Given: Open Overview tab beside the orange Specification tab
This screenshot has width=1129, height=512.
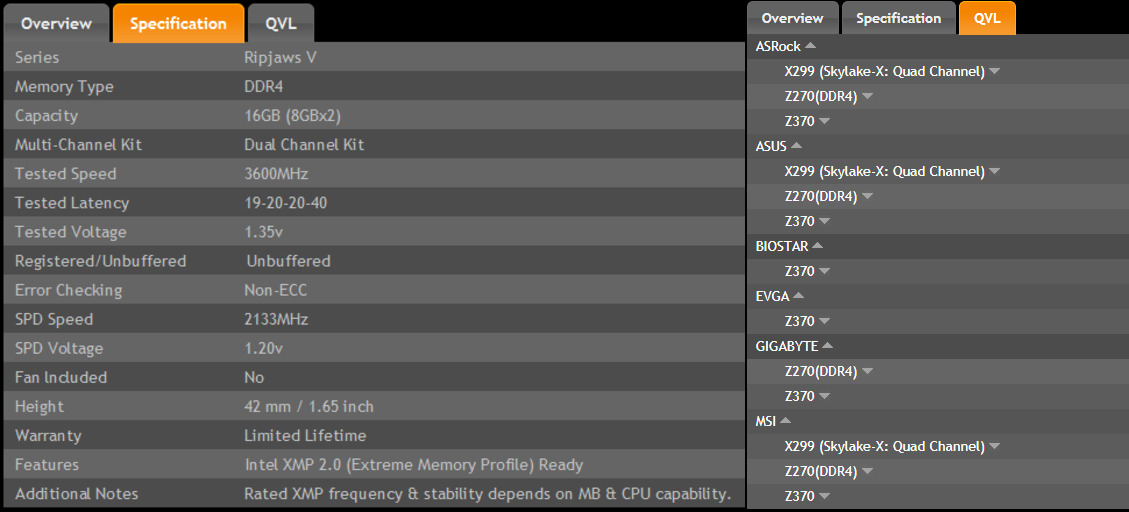Looking at the screenshot, I should point(56,24).
